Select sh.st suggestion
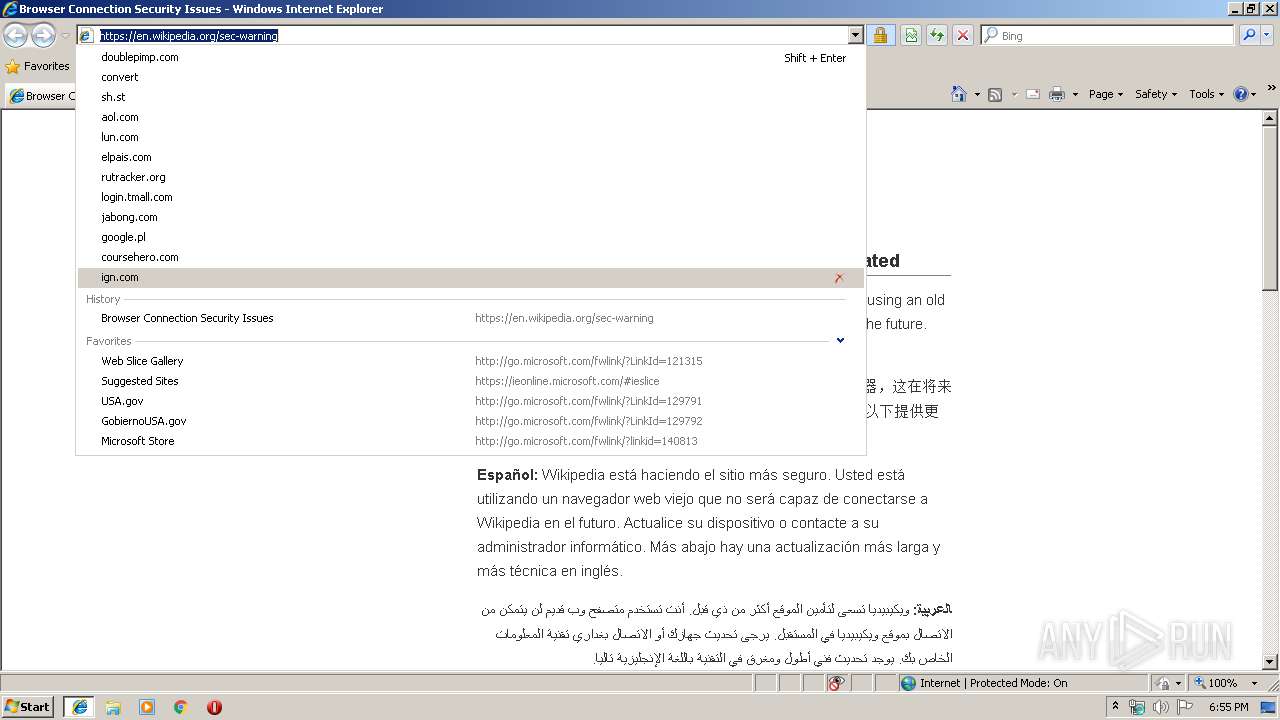Image resolution: width=1280 pixels, height=720 pixels. point(470,97)
